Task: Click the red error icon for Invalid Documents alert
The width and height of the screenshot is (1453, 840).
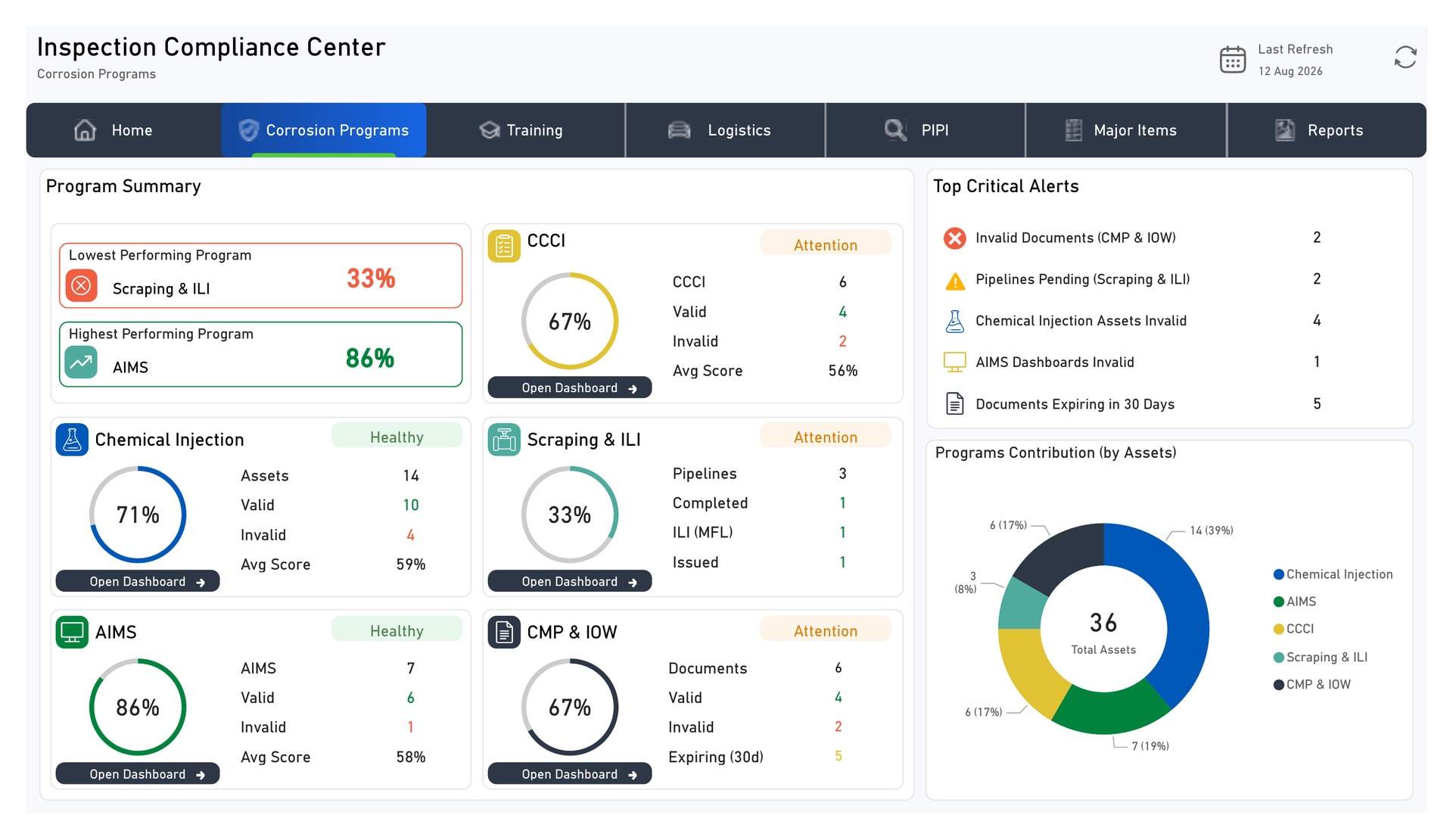Action: click(955, 238)
